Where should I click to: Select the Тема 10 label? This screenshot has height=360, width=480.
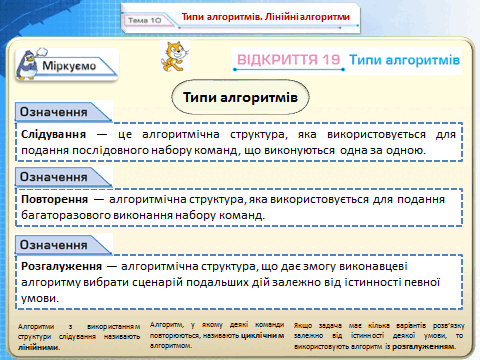click(145, 20)
